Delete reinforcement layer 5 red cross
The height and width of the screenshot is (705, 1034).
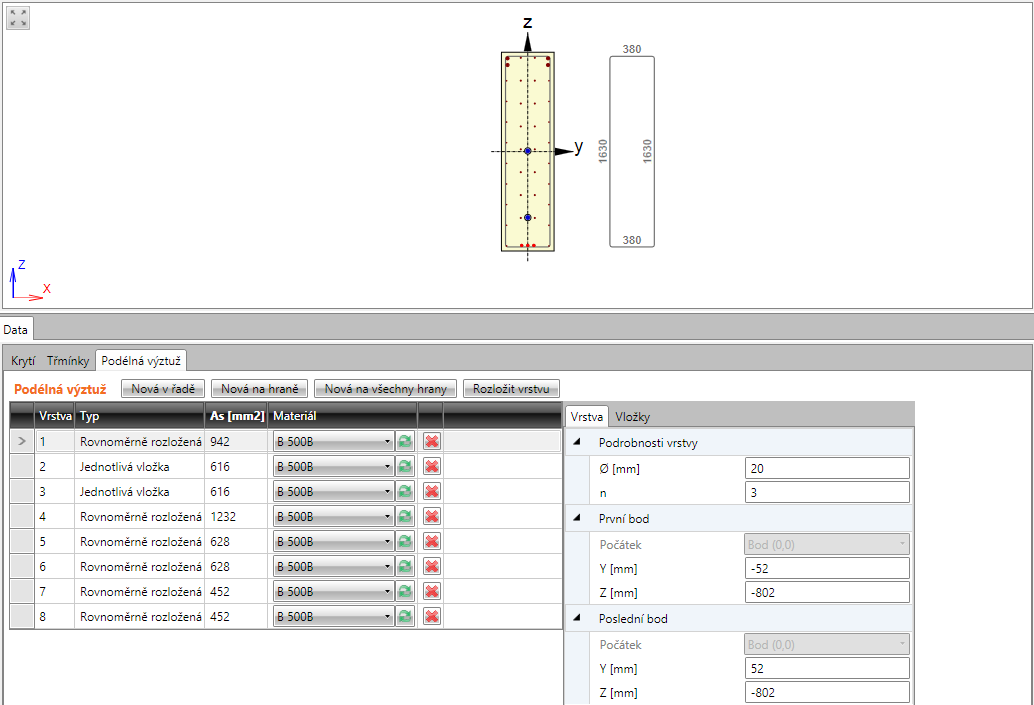coord(432,541)
